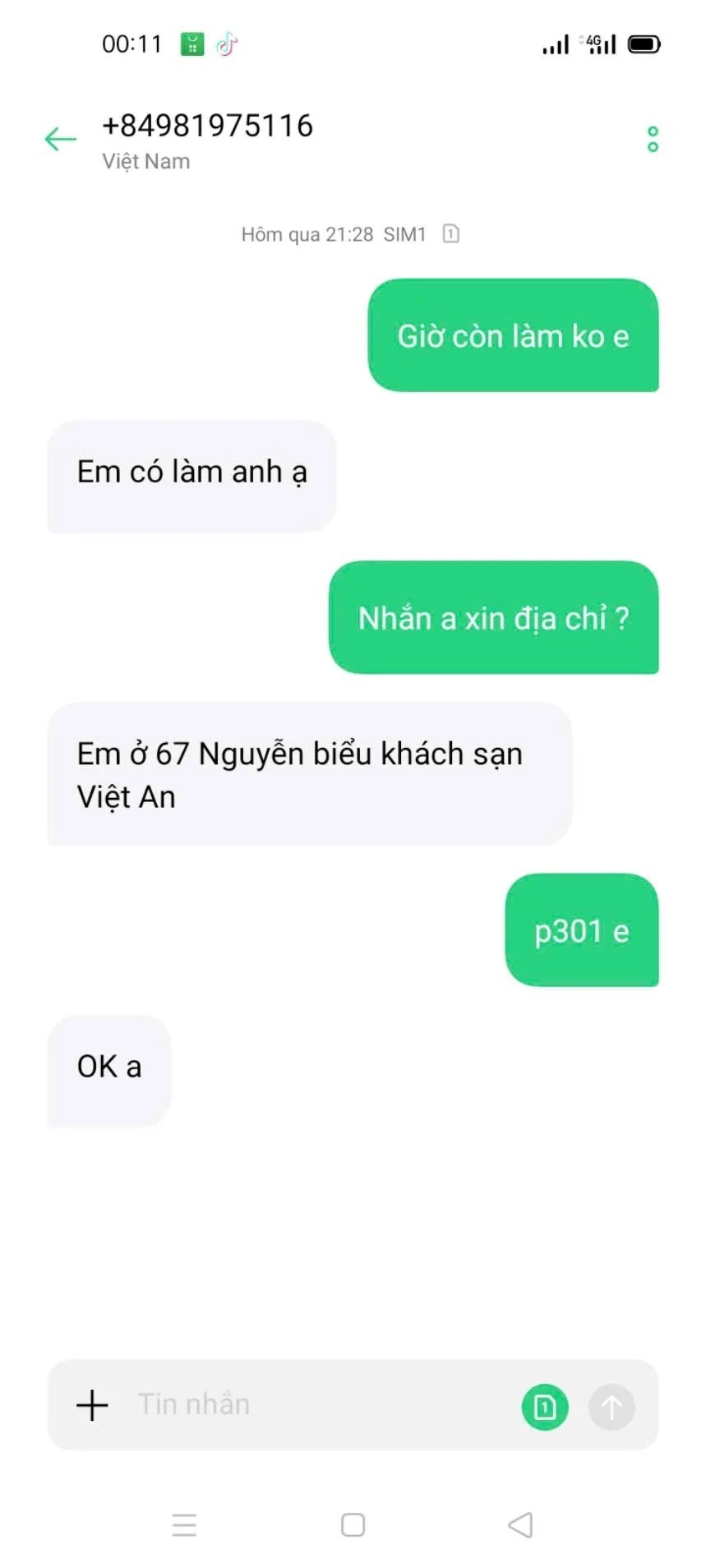
Task: Tap the send arrow button
Action: coord(611,1407)
